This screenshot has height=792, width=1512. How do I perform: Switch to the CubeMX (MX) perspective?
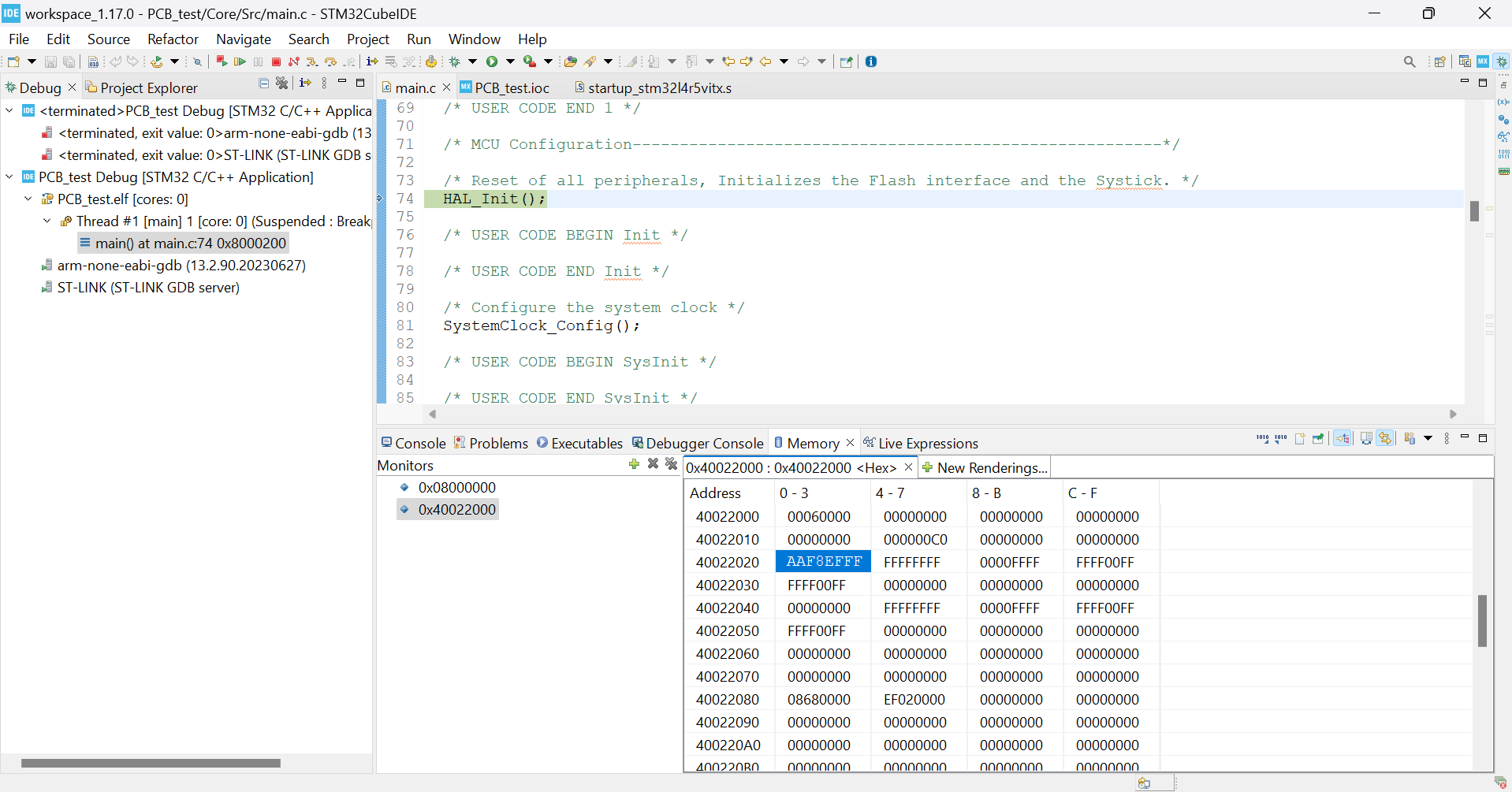pos(1483,61)
